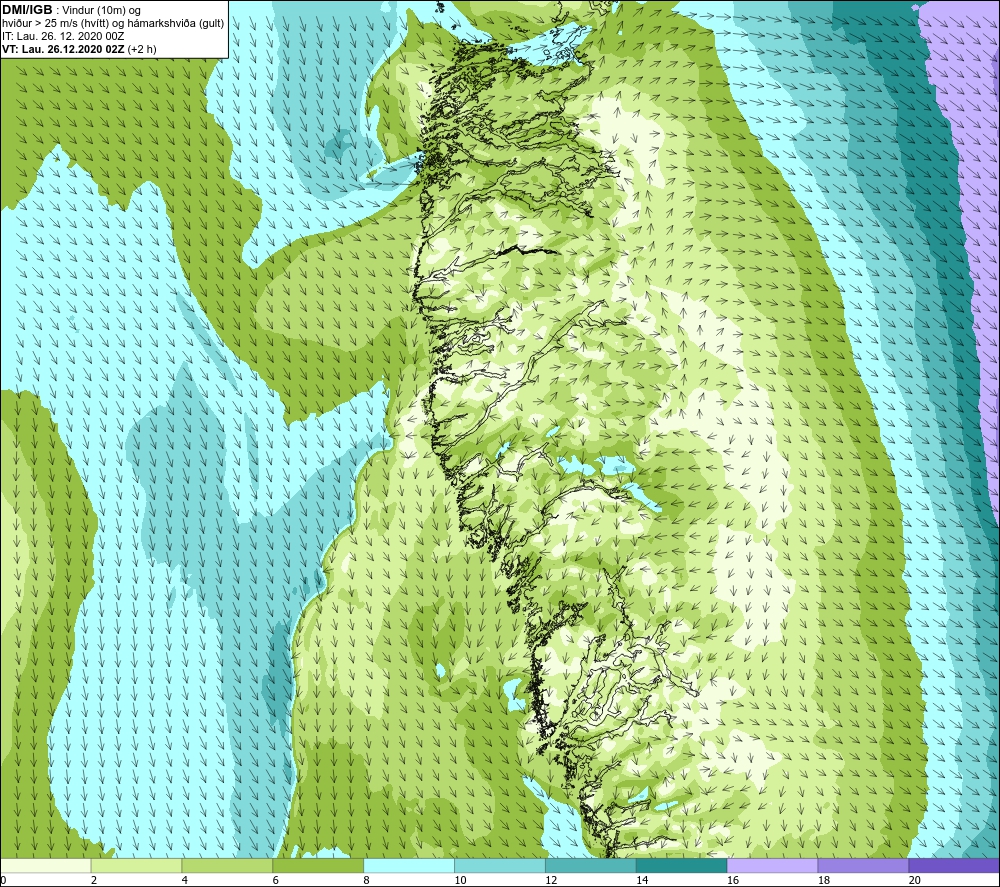
Task: Click the '0' scale label
Action: pos(4,880)
